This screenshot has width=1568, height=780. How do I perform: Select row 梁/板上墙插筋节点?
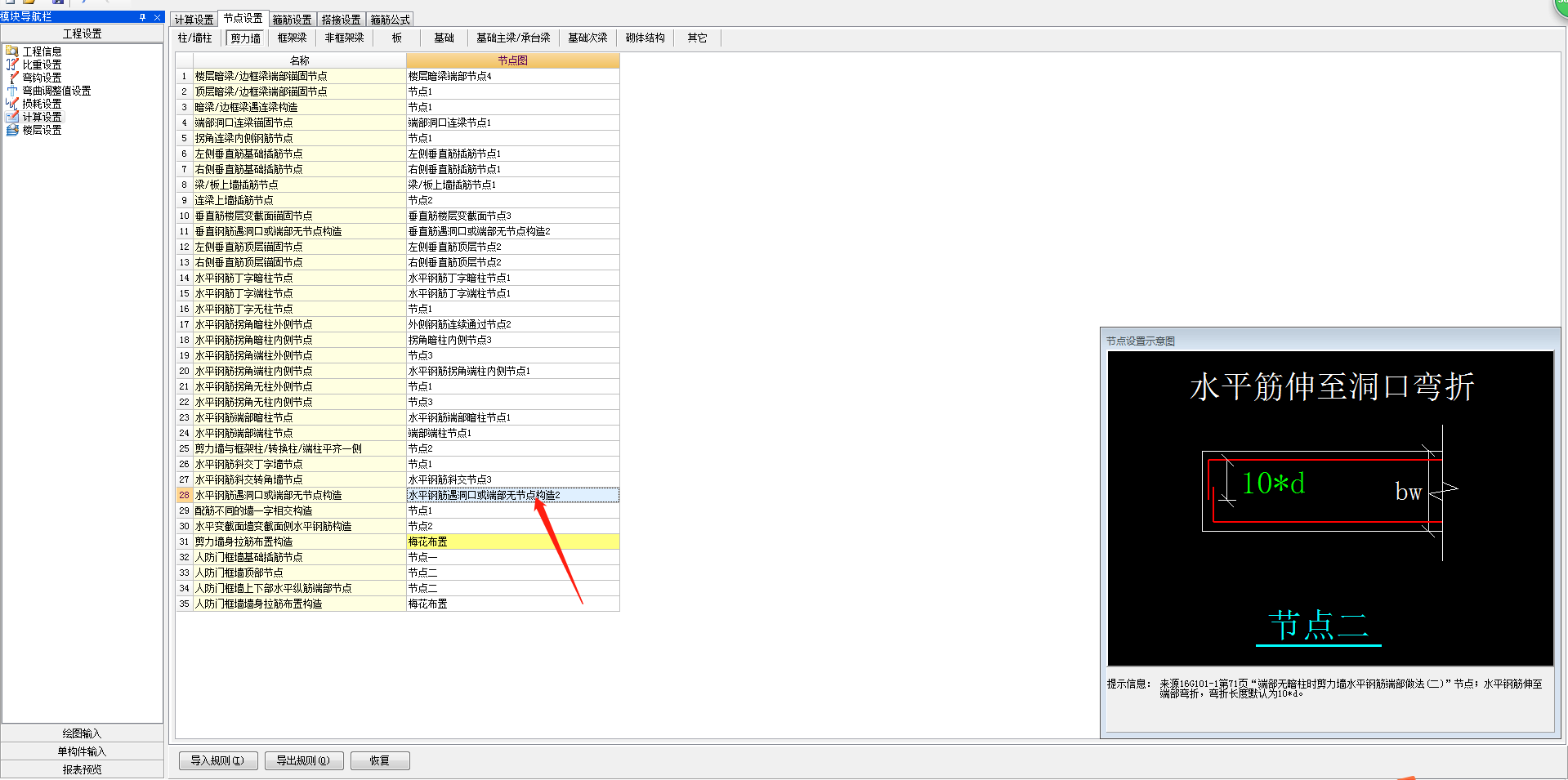(x=299, y=185)
